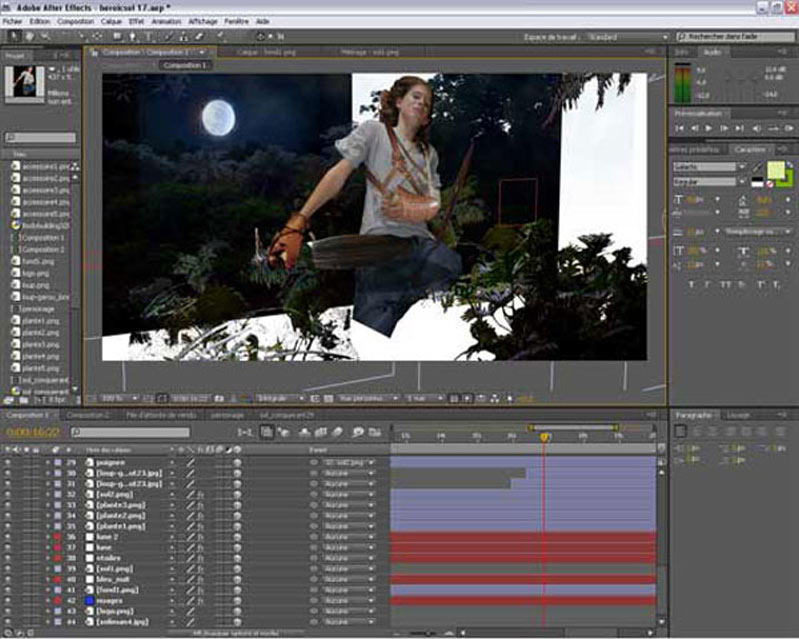
Task: Switch to Composition 2 timeline tab
Action: (x=88, y=415)
